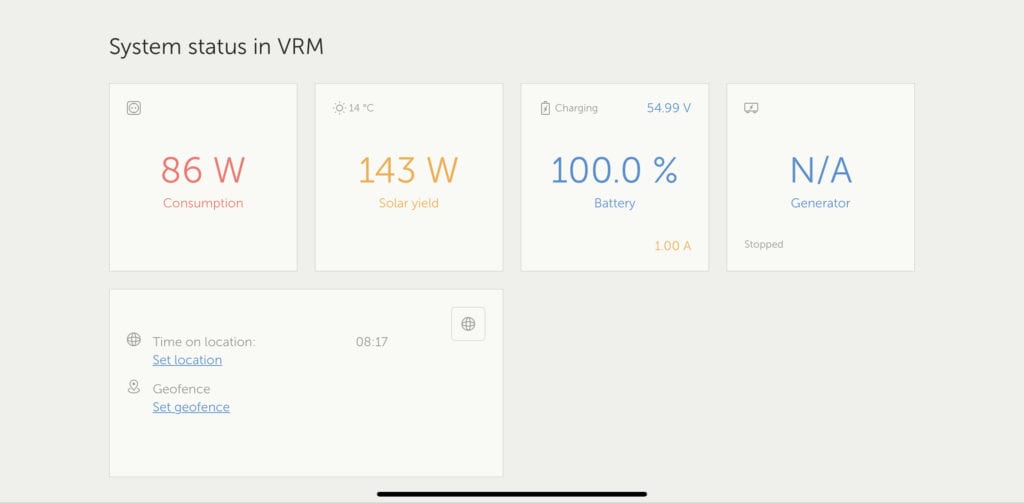Select the 100.0 % battery reading
This screenshot has width=1024, height=503.
[x=615, y=170]
